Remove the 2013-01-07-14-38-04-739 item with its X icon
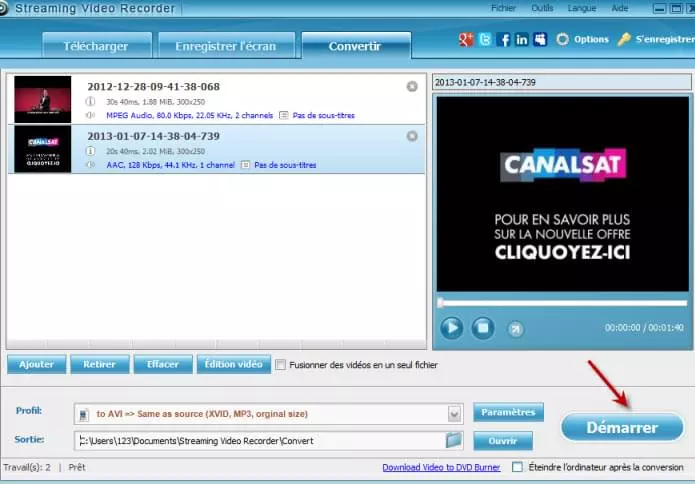 [x=412, y=136]
